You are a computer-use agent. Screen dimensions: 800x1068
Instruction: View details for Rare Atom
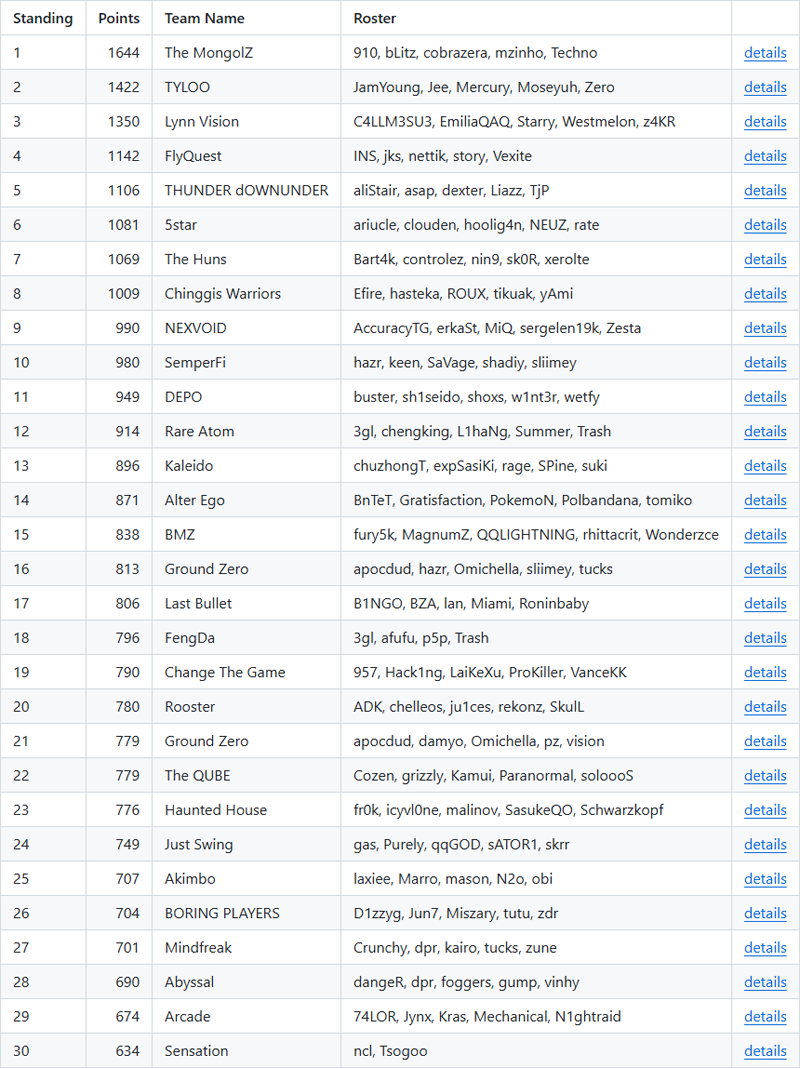pyautogui.click(x=765, y=431)
